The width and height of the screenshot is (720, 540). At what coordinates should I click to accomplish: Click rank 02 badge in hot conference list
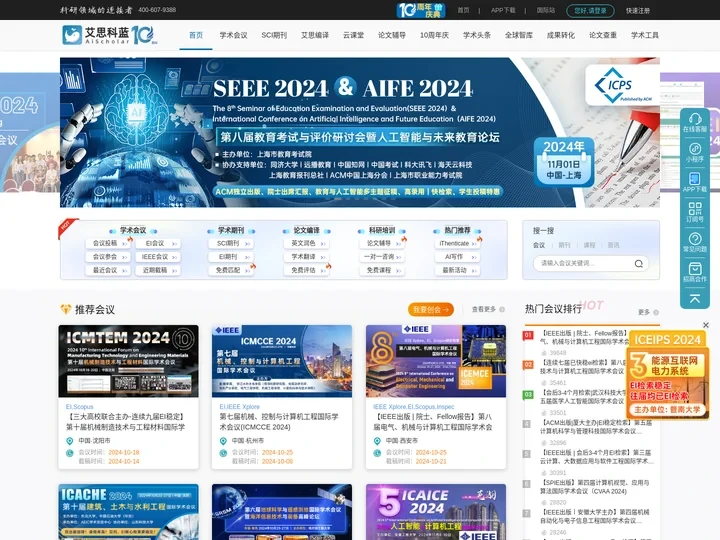528,365
